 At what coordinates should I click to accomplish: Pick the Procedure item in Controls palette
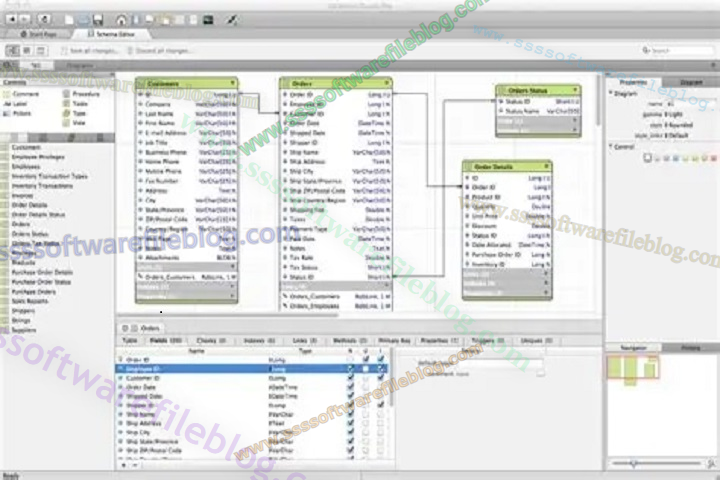81,94
